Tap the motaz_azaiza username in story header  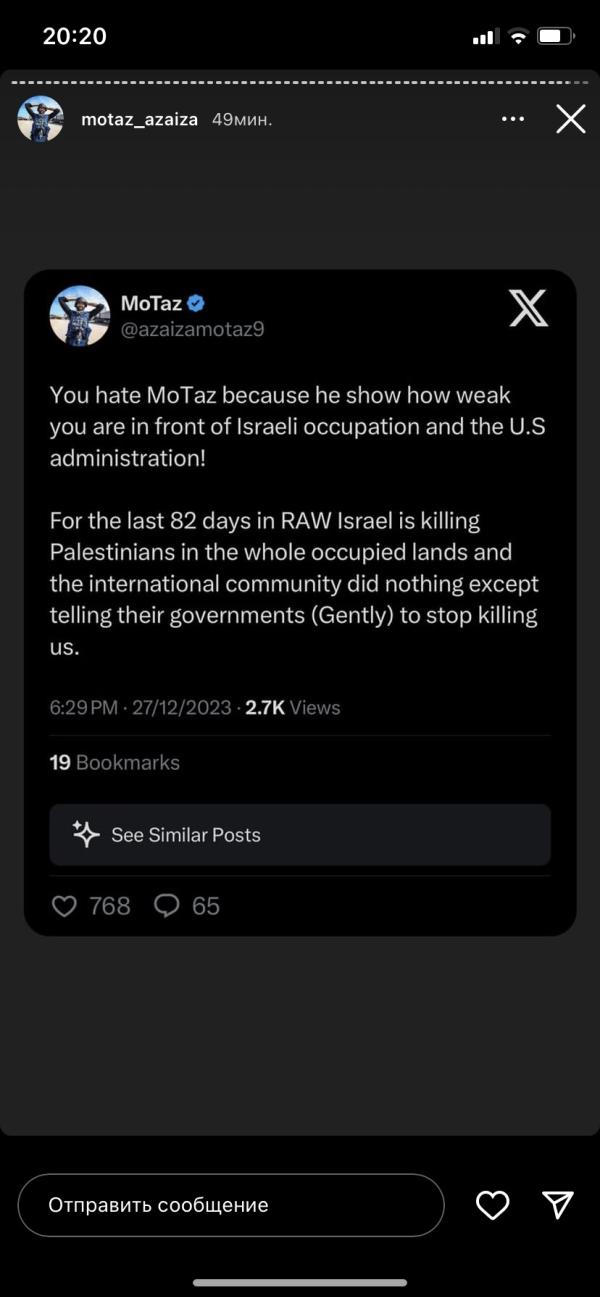[x=141, y=119]
